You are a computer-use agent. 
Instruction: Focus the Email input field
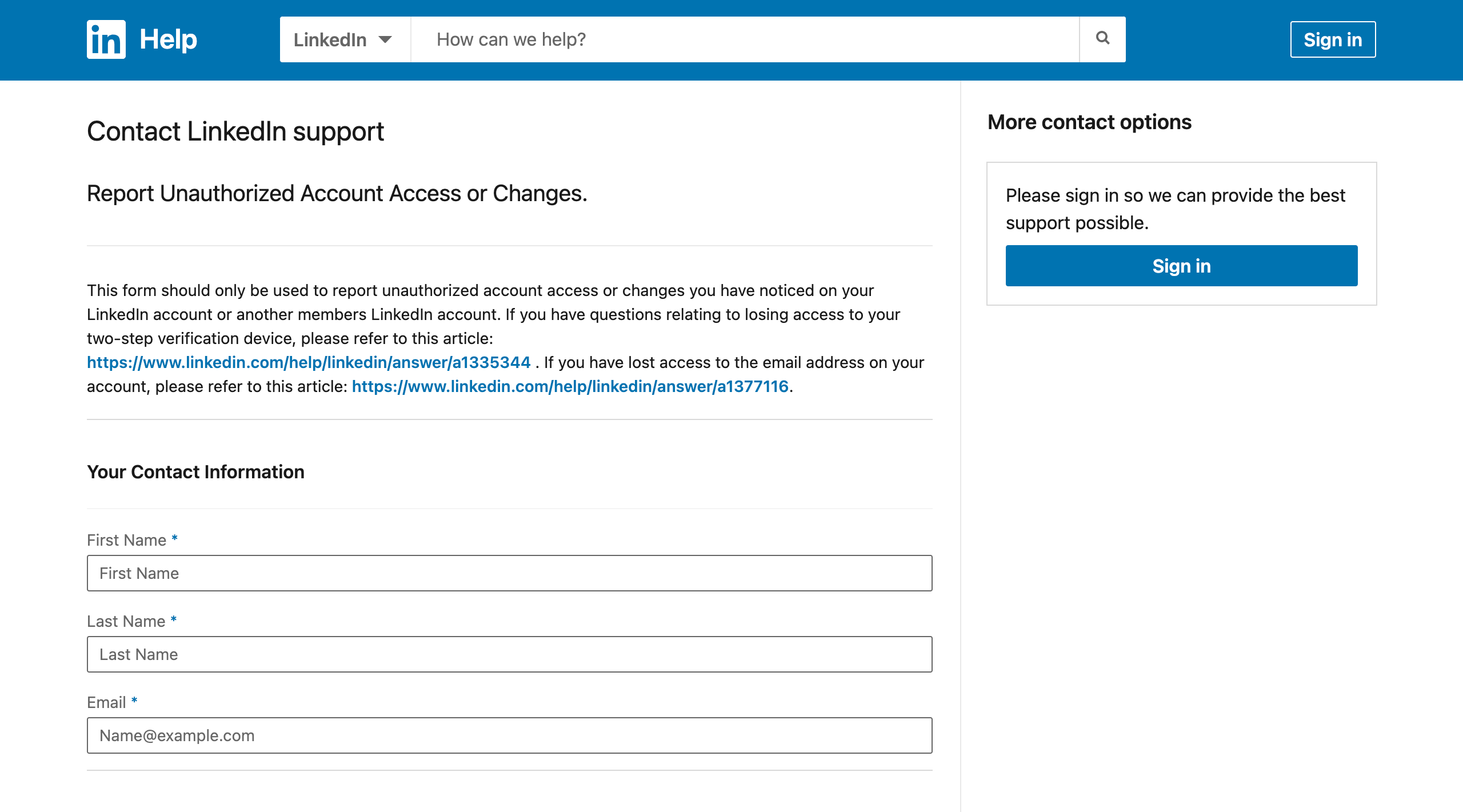click(509, 735)
